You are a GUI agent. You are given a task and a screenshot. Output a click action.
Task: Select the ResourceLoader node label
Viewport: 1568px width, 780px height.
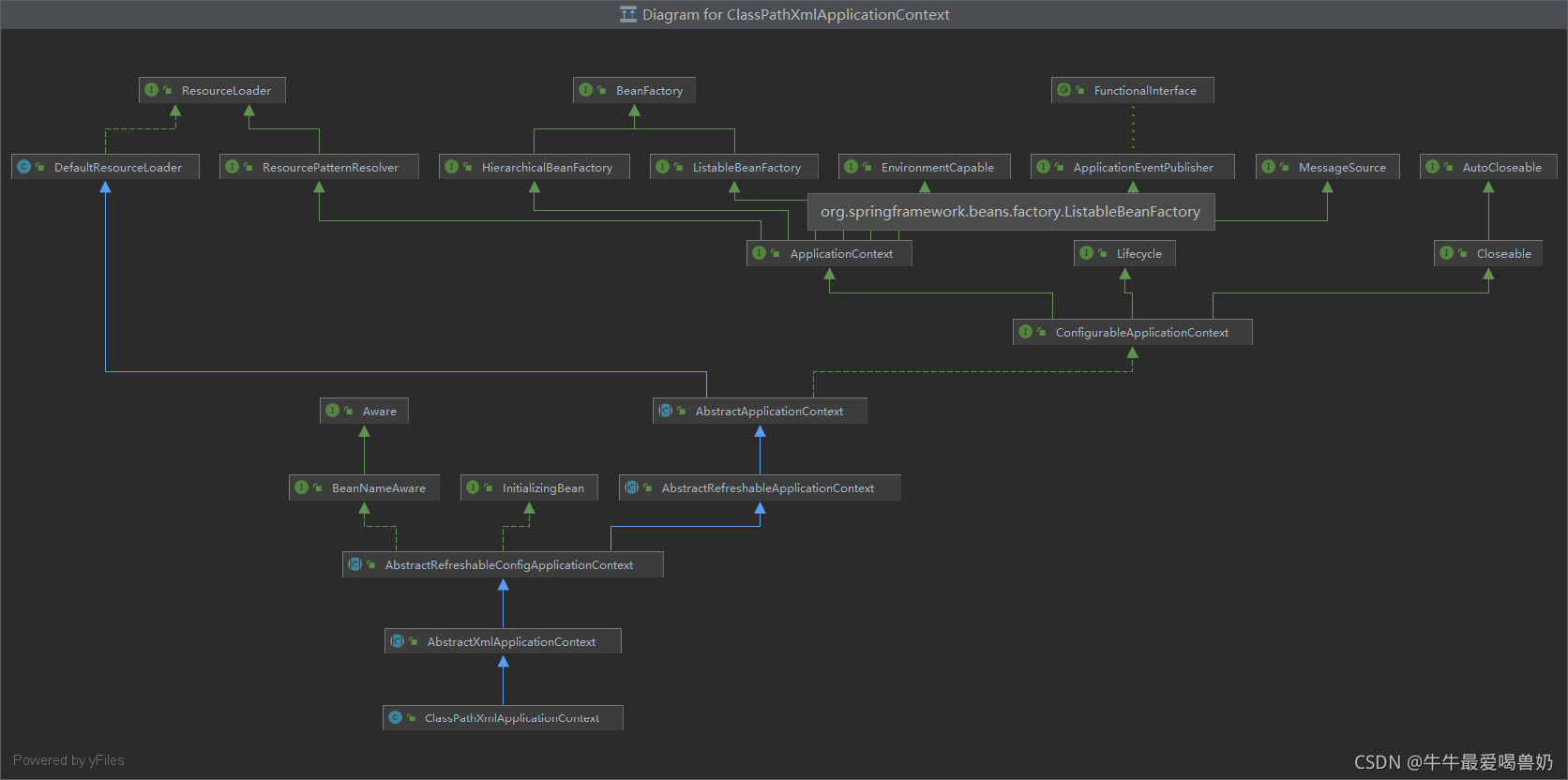coord(226,91)
